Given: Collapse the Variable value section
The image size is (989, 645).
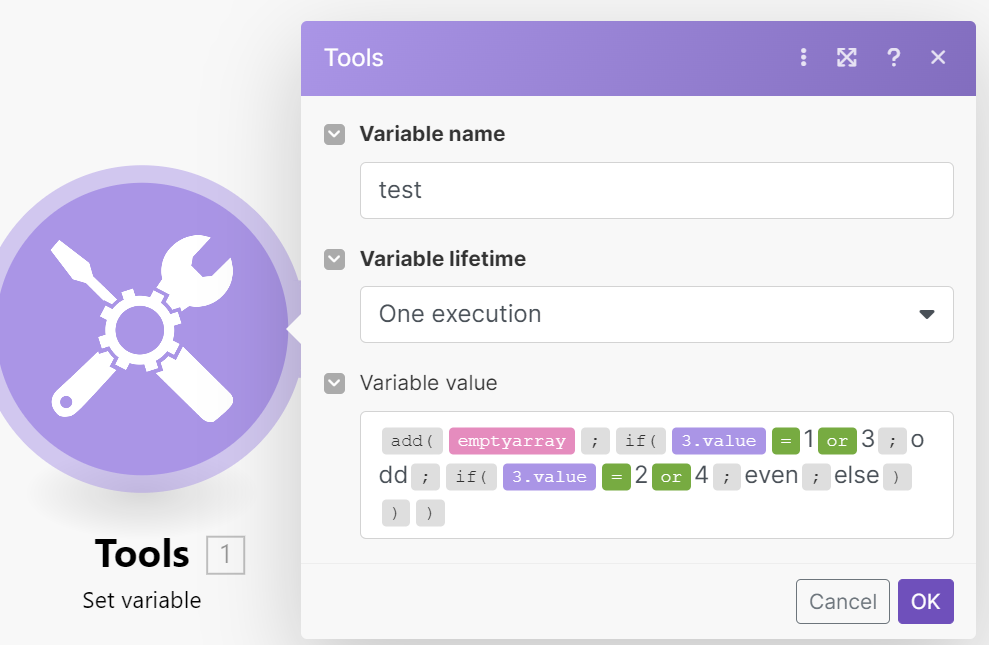Looking at the screenshot, I should click(x=334, y=383).
